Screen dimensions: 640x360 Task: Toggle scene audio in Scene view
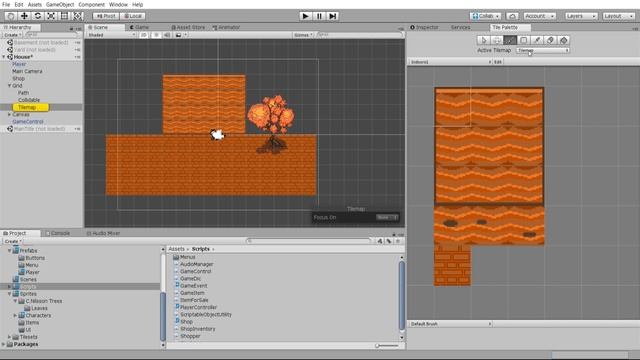click(167, 35)
